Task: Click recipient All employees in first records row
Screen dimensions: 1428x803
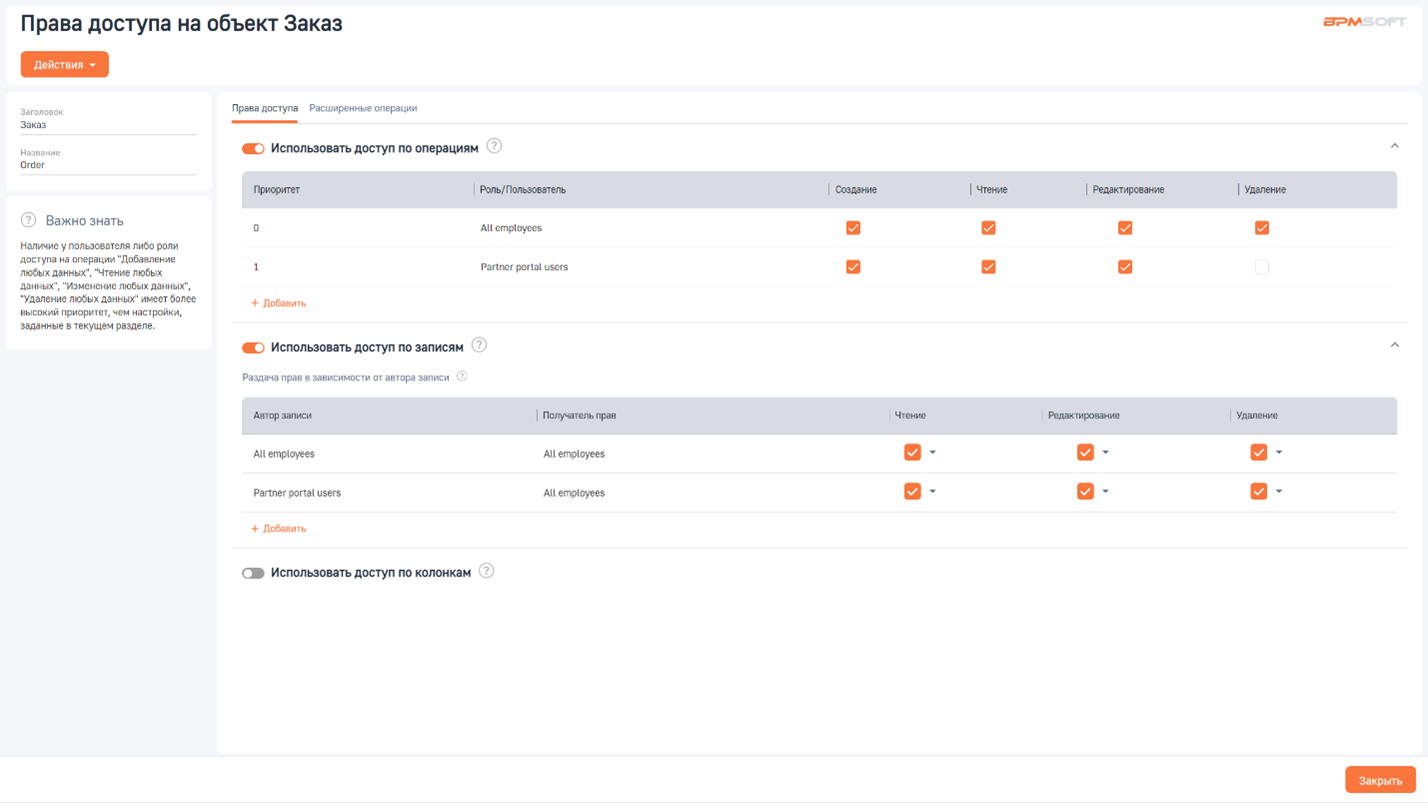Action: (574, 454)
